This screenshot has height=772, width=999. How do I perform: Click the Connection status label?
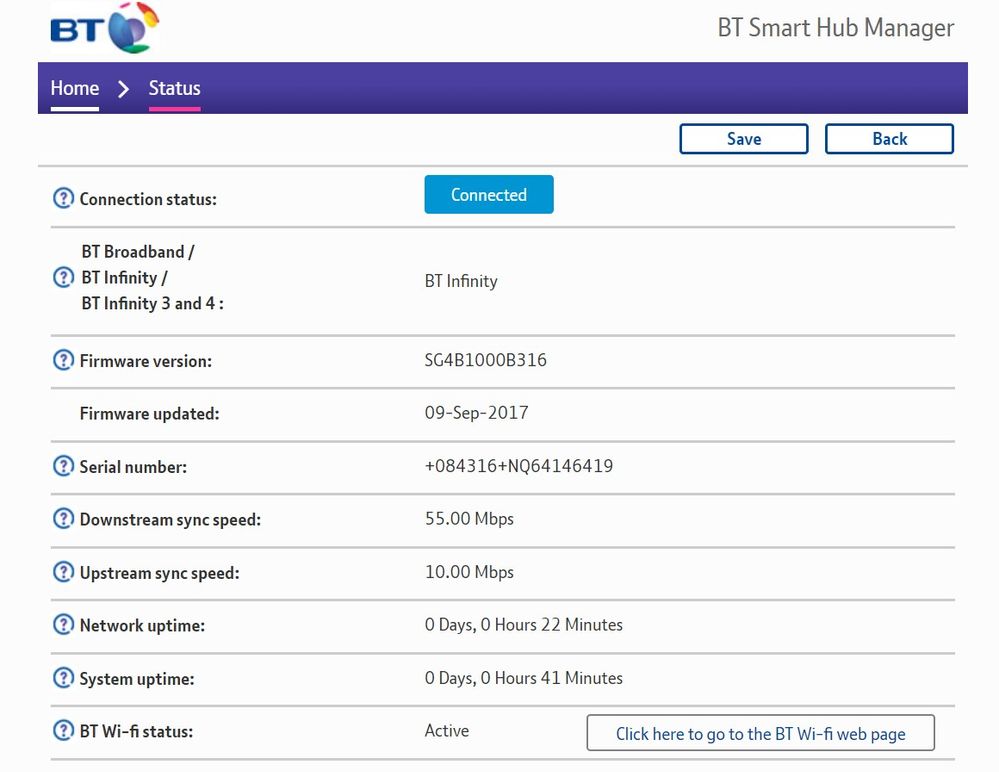pos(148,199)
